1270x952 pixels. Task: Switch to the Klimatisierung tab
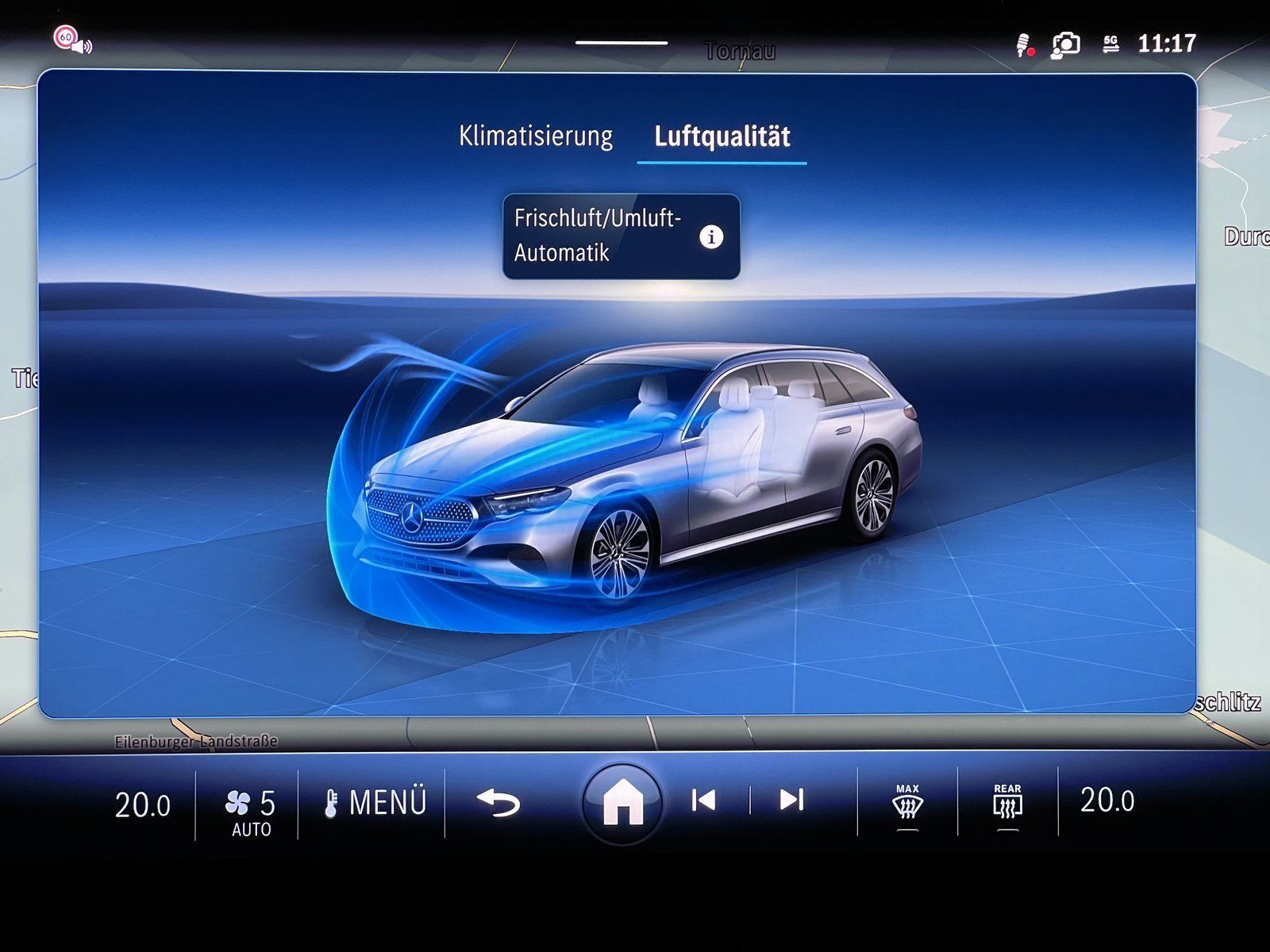pyautogui.click(x=536, y=136)
